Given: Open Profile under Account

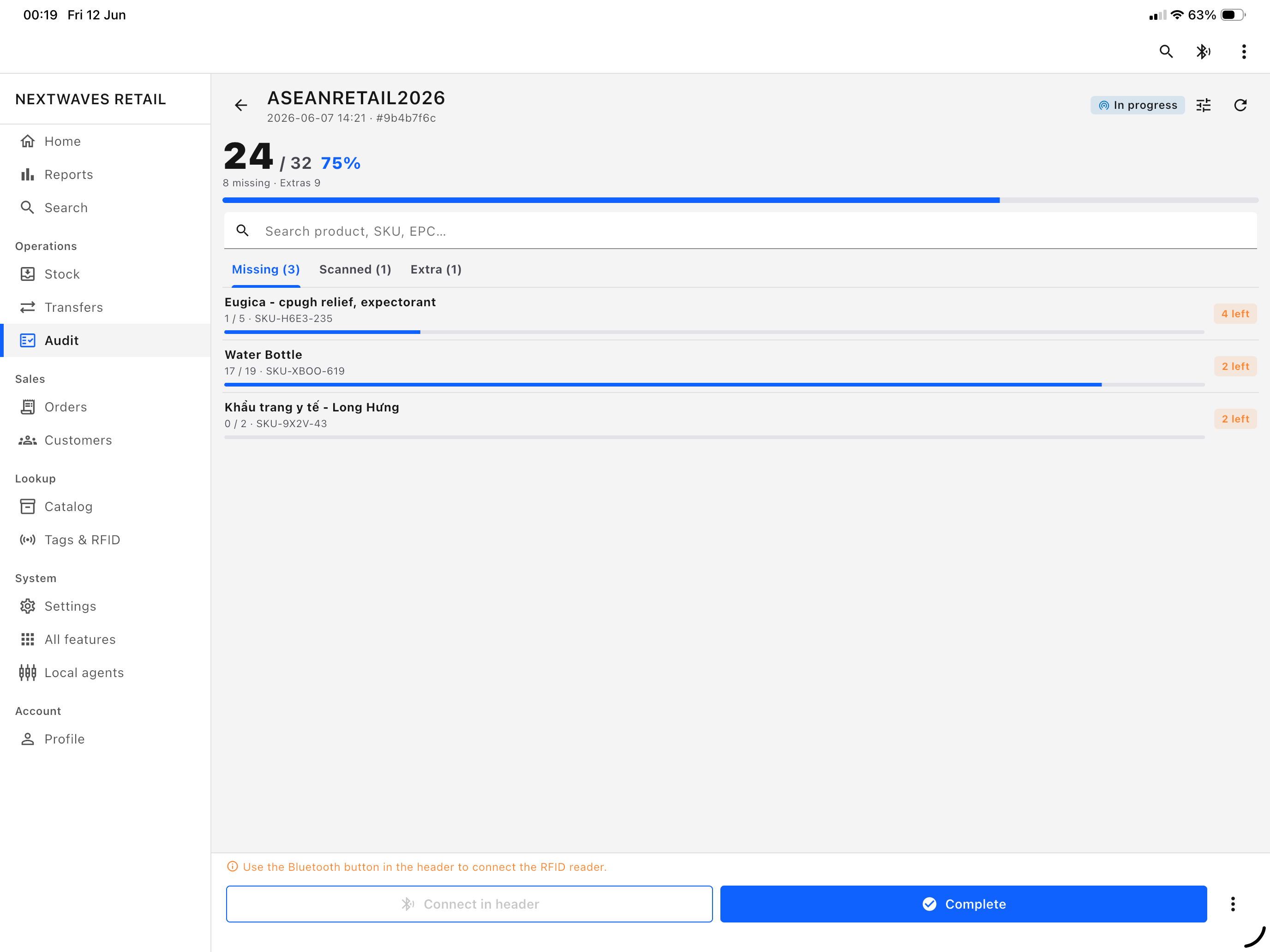Looking at the screenshot, I should (106, 739).
